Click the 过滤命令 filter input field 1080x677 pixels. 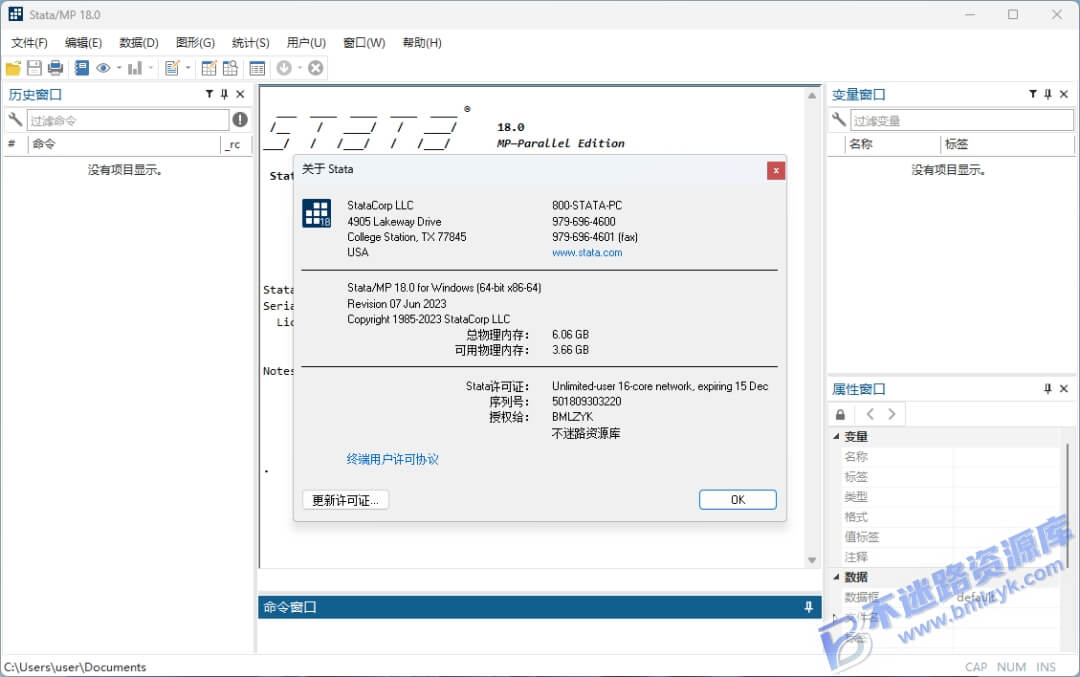pos(128,121)
